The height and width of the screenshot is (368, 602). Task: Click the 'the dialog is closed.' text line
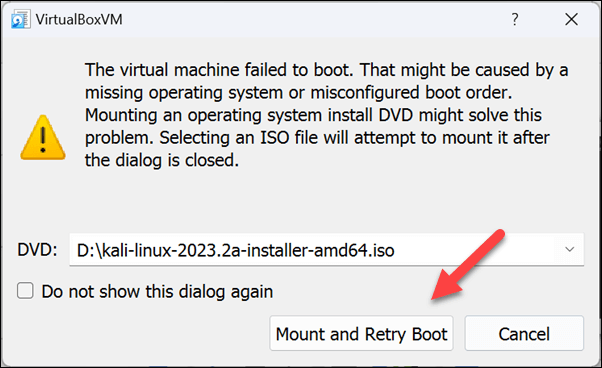[162, 160]
